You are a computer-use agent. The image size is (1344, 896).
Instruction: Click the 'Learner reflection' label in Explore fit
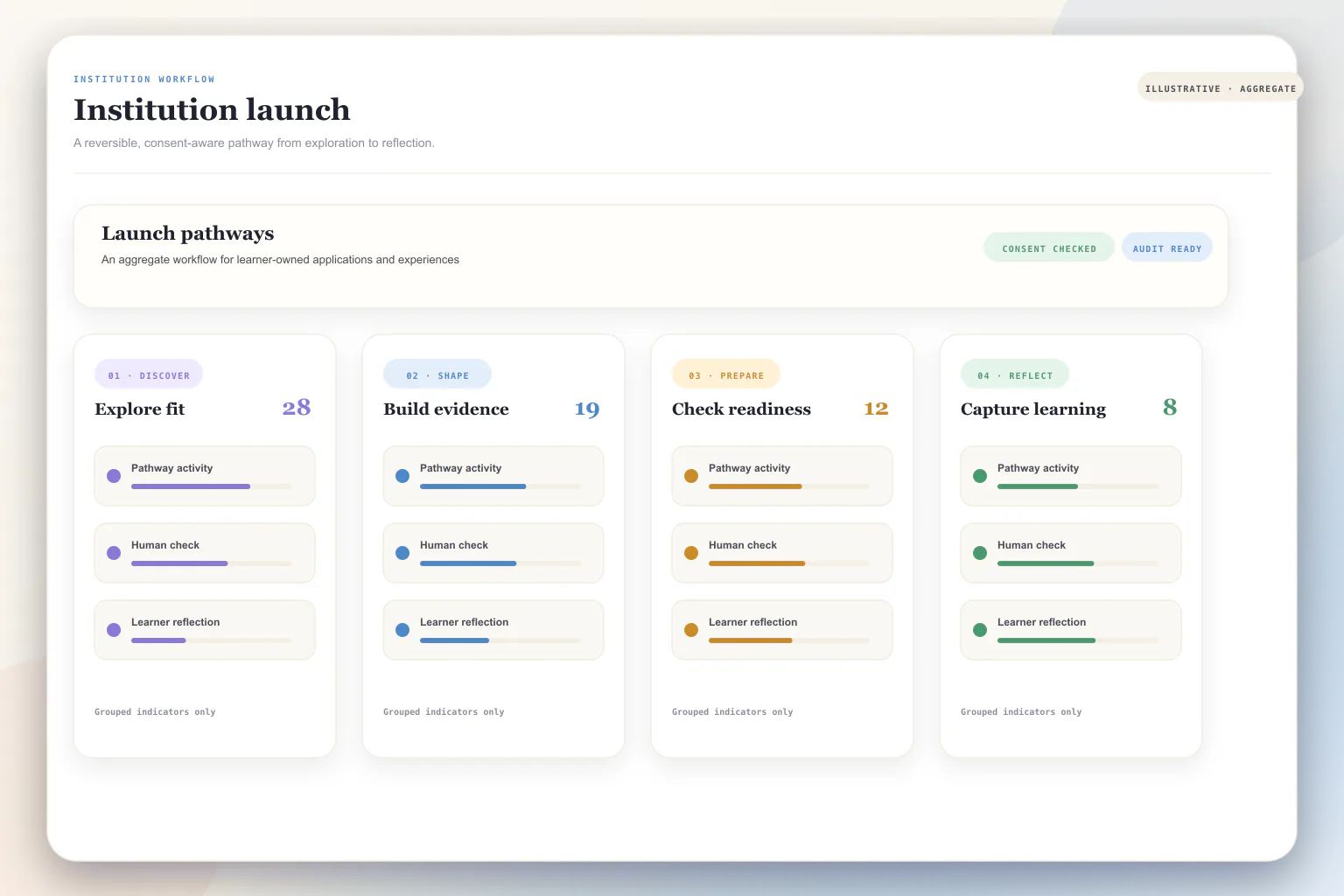coord(176,622)
